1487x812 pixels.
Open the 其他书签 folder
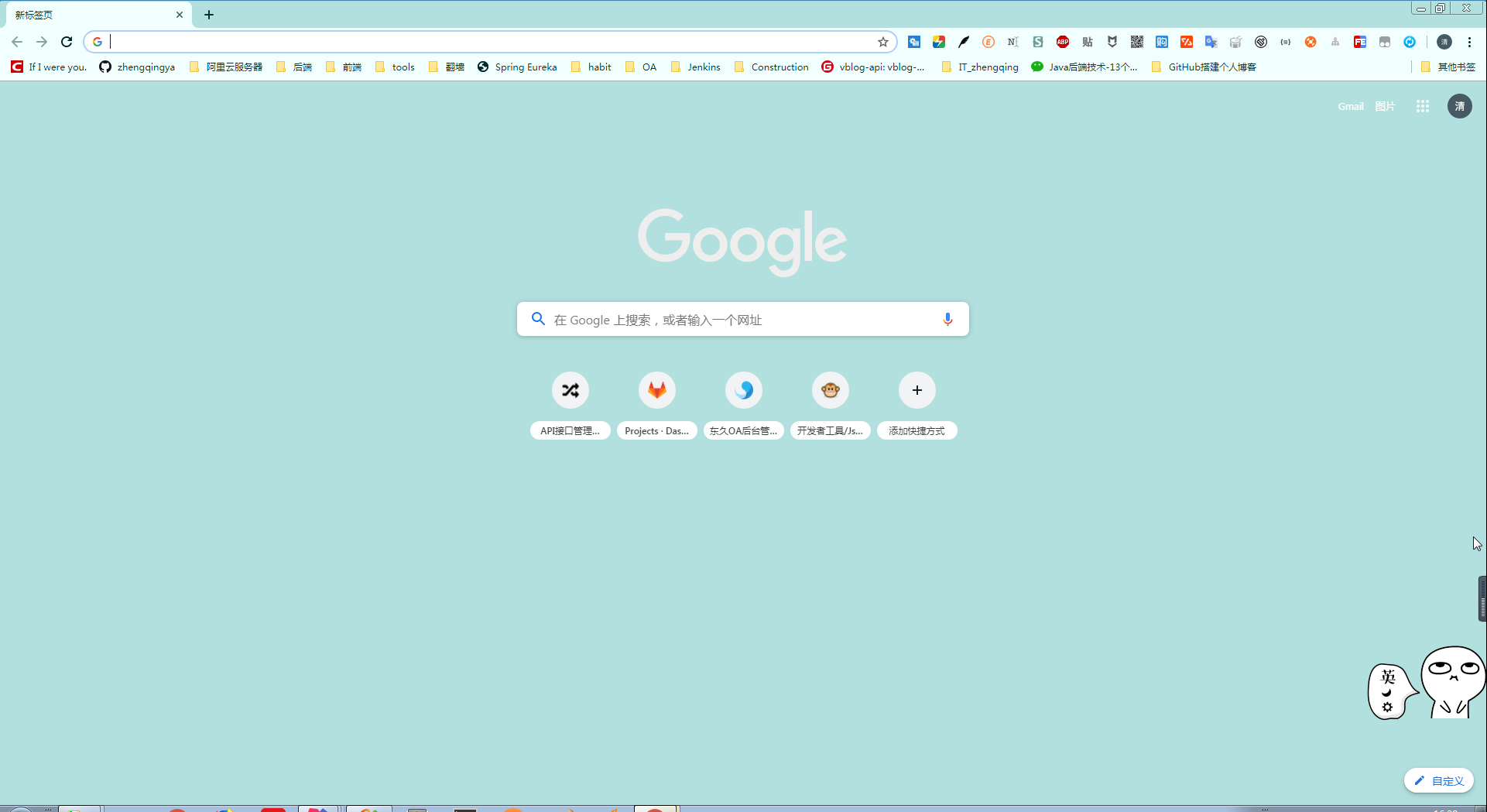(x=1448, y=67)
